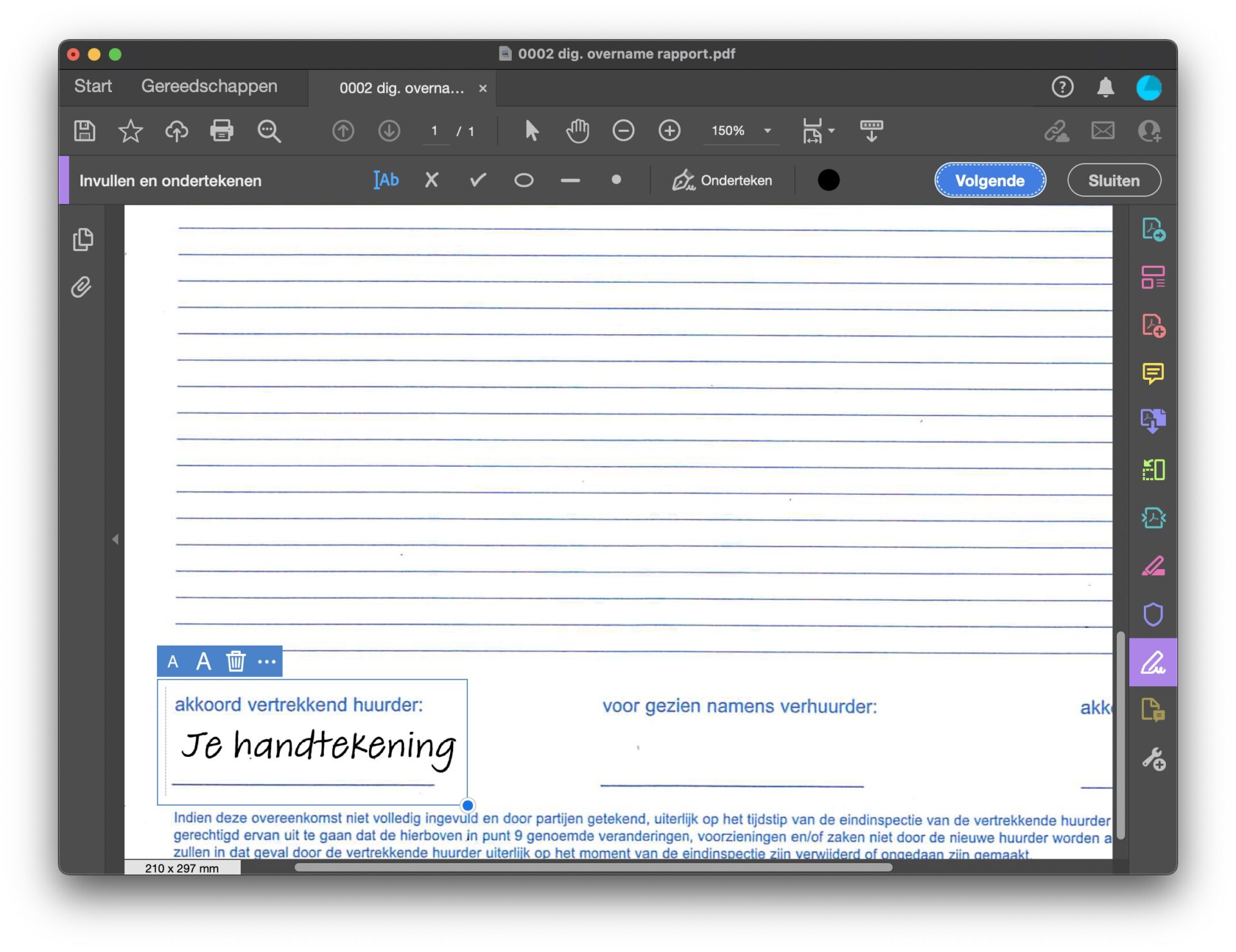Open the Create PDF tool in right pane
This screenshot has height=952, width=1236.
(x=1153, y=326)
